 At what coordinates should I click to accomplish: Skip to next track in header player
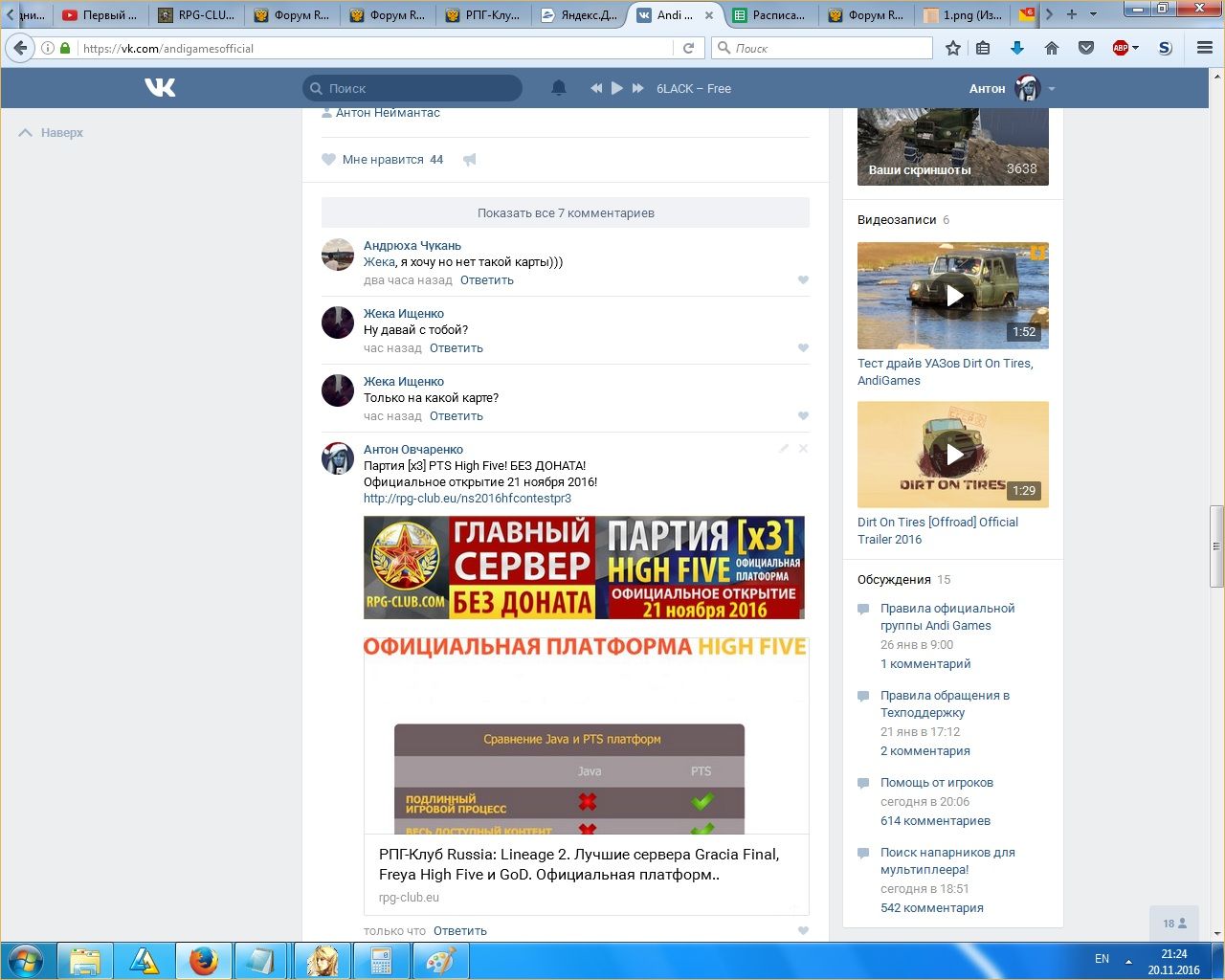tap(638, 88)
